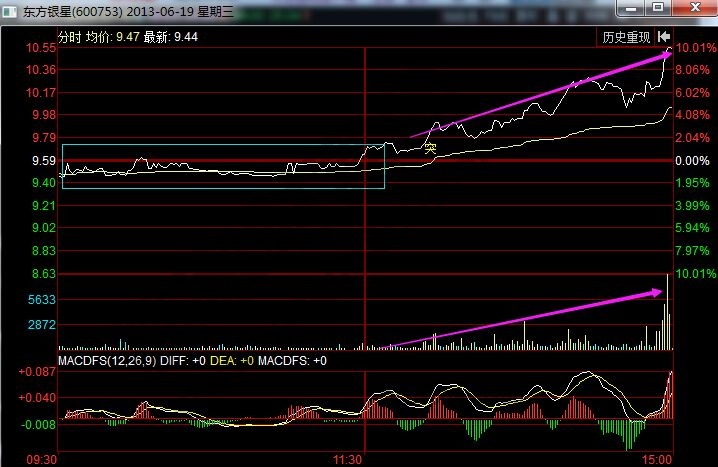
Task: Click the 11:30 time axis marker
Action: click(x=346, y=459)
